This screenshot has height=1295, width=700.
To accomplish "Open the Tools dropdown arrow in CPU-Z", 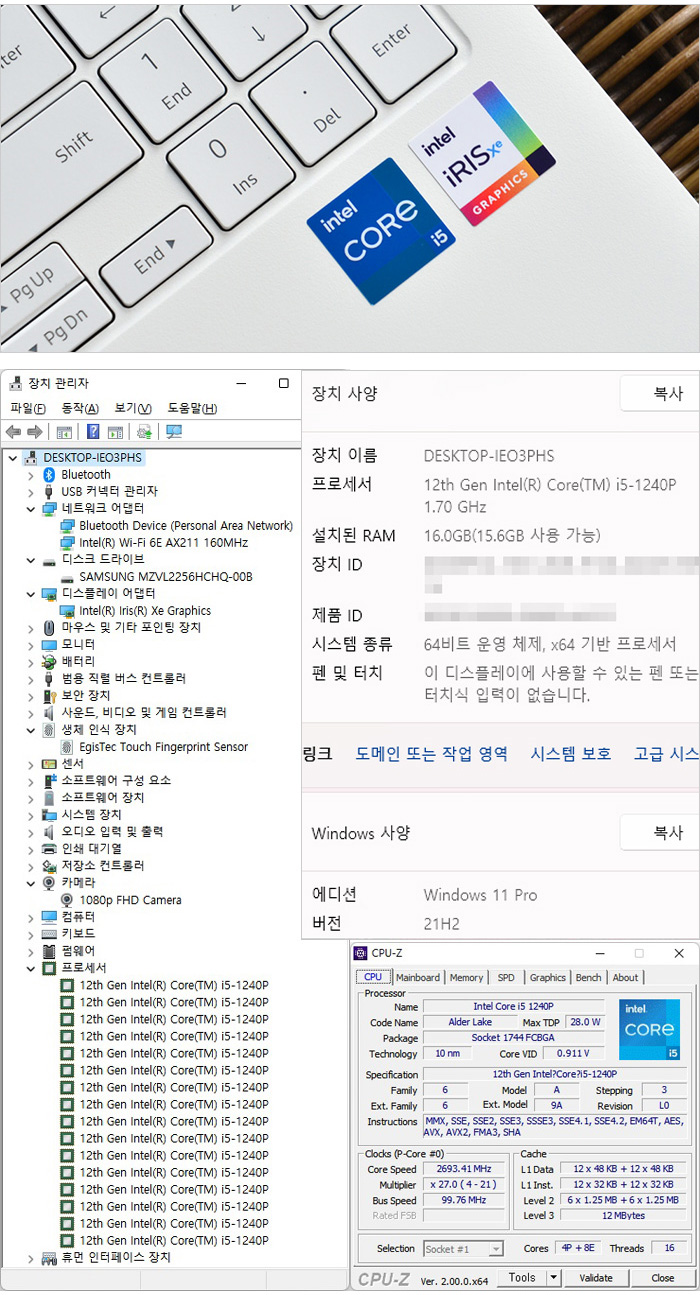I will click(553, 1277).
